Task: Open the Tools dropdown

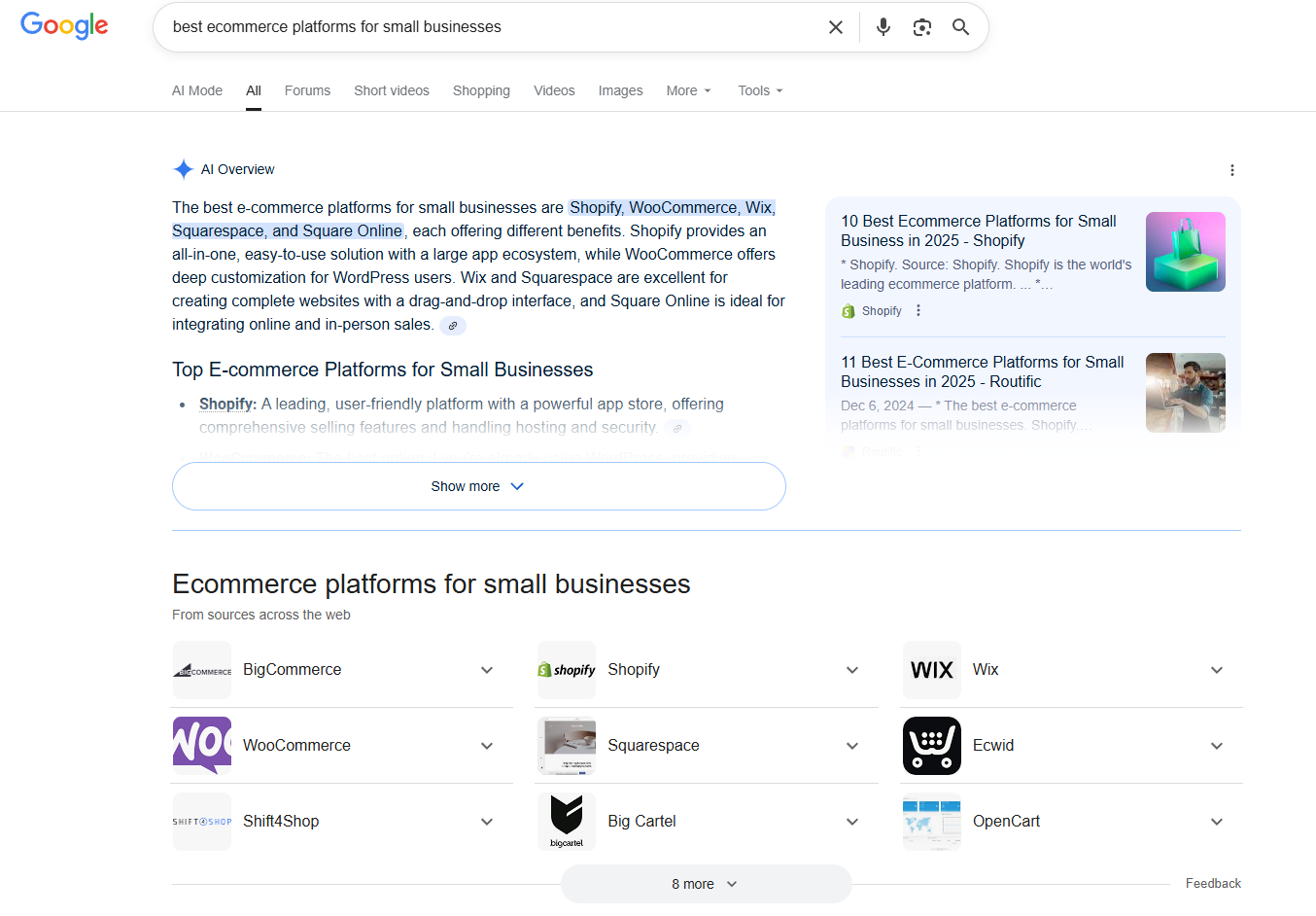Action: coord(760,90)
